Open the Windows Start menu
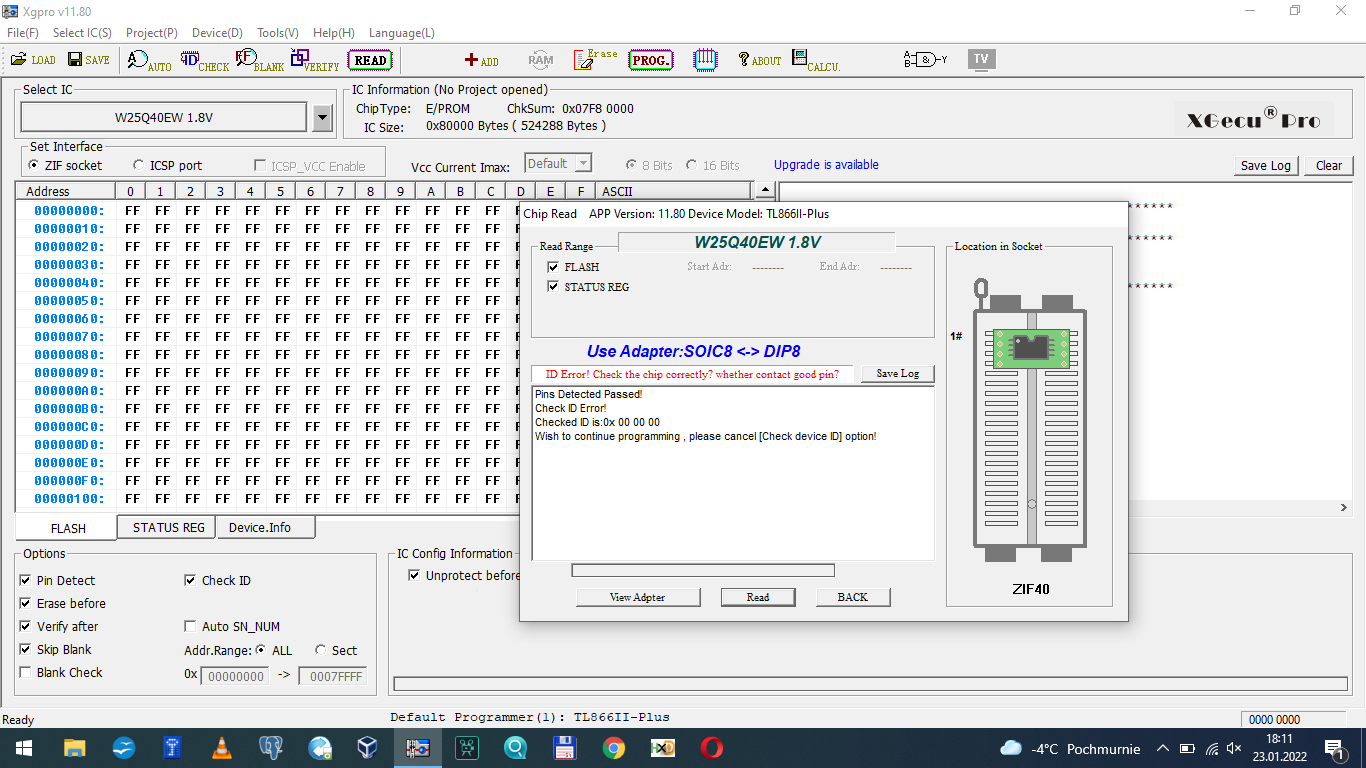 (22, 748)
